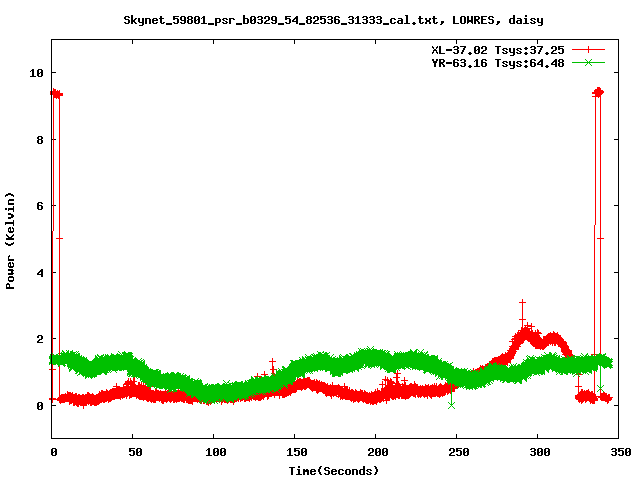Click the x-axis tick label 250
The image size is (640, 480).
click(x=458, y=452)
